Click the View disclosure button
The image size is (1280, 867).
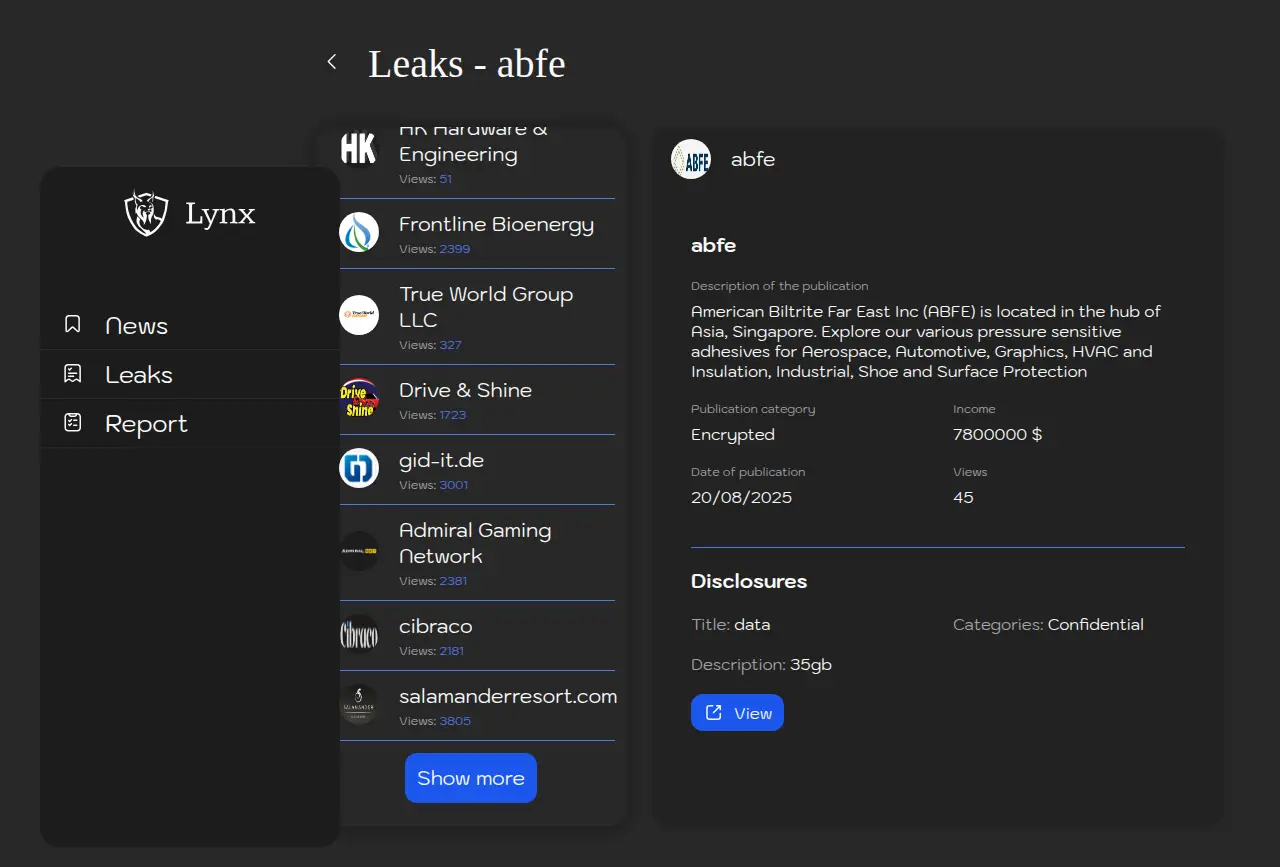[737, 713]
